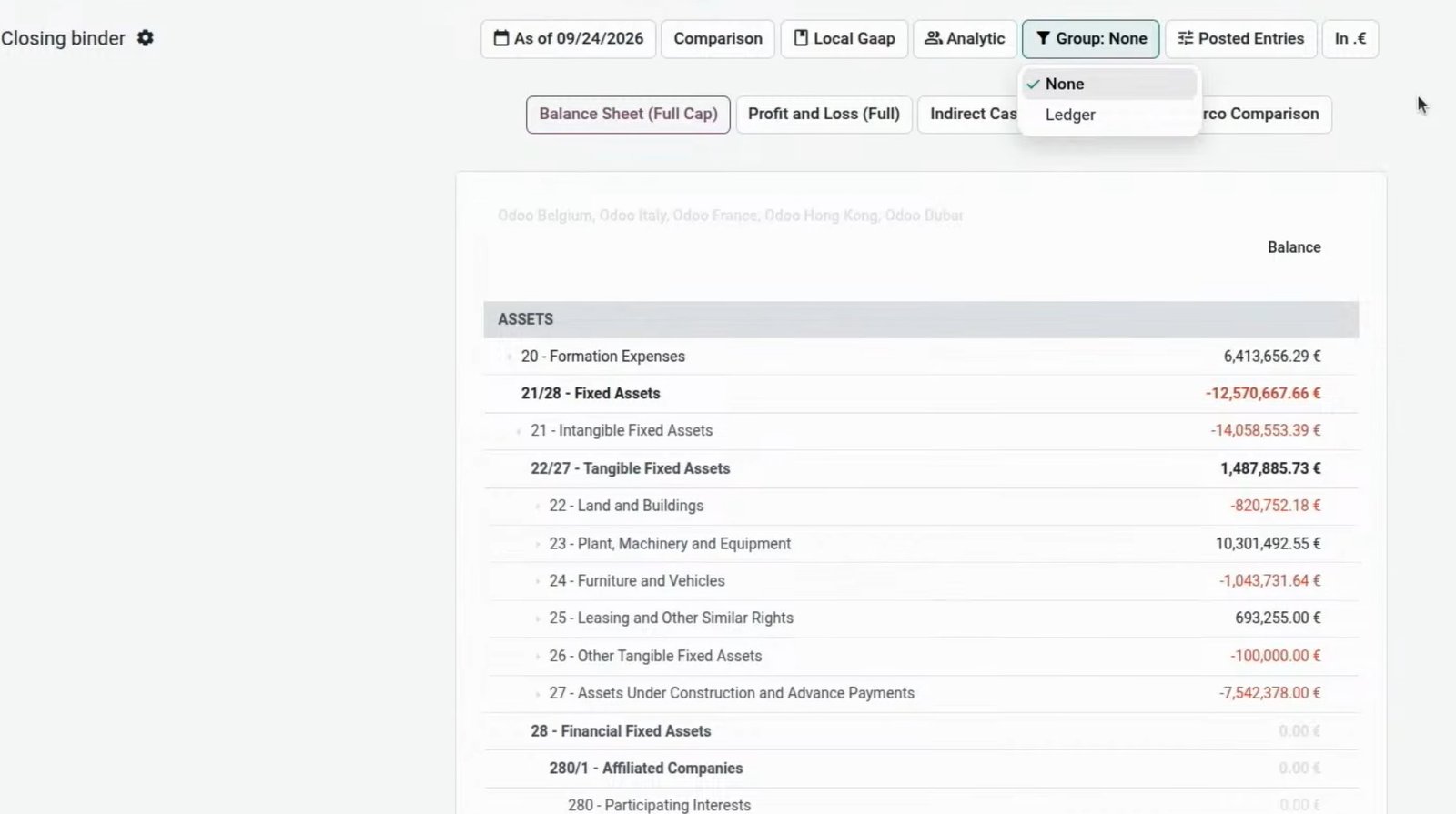Click the -820,752.18 € balance value
Image resolution: width=1456 pixels, height=814 pixels.
click(1276, 506)
